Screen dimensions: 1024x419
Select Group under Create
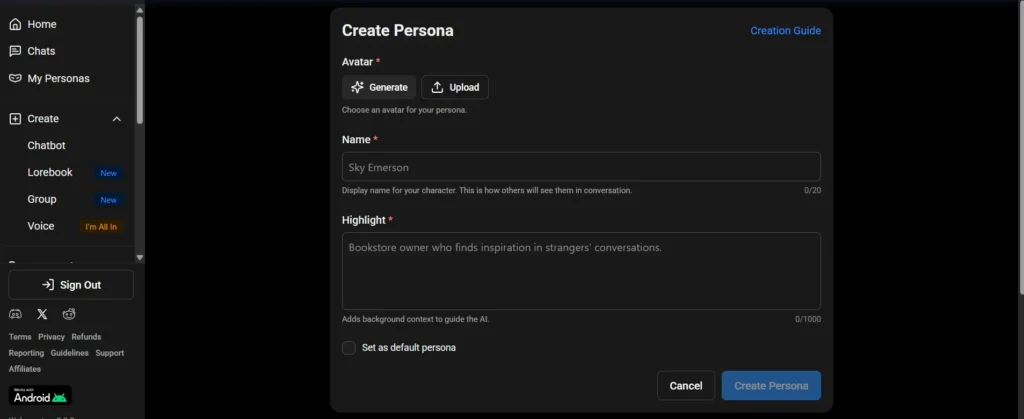pyautogui.click(x=42, y=199)
